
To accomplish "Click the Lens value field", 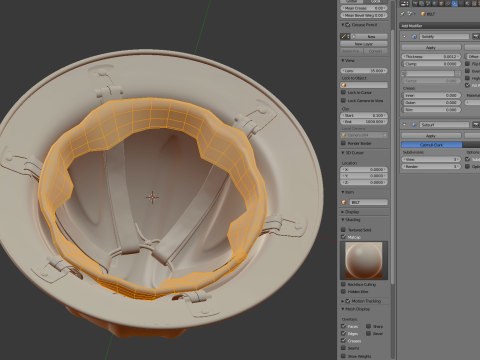I will 364,71.
